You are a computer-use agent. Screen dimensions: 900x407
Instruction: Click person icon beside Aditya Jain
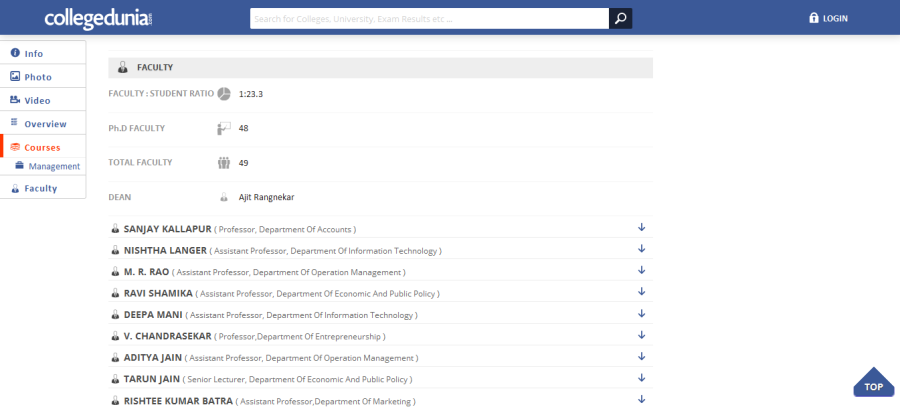115,357
